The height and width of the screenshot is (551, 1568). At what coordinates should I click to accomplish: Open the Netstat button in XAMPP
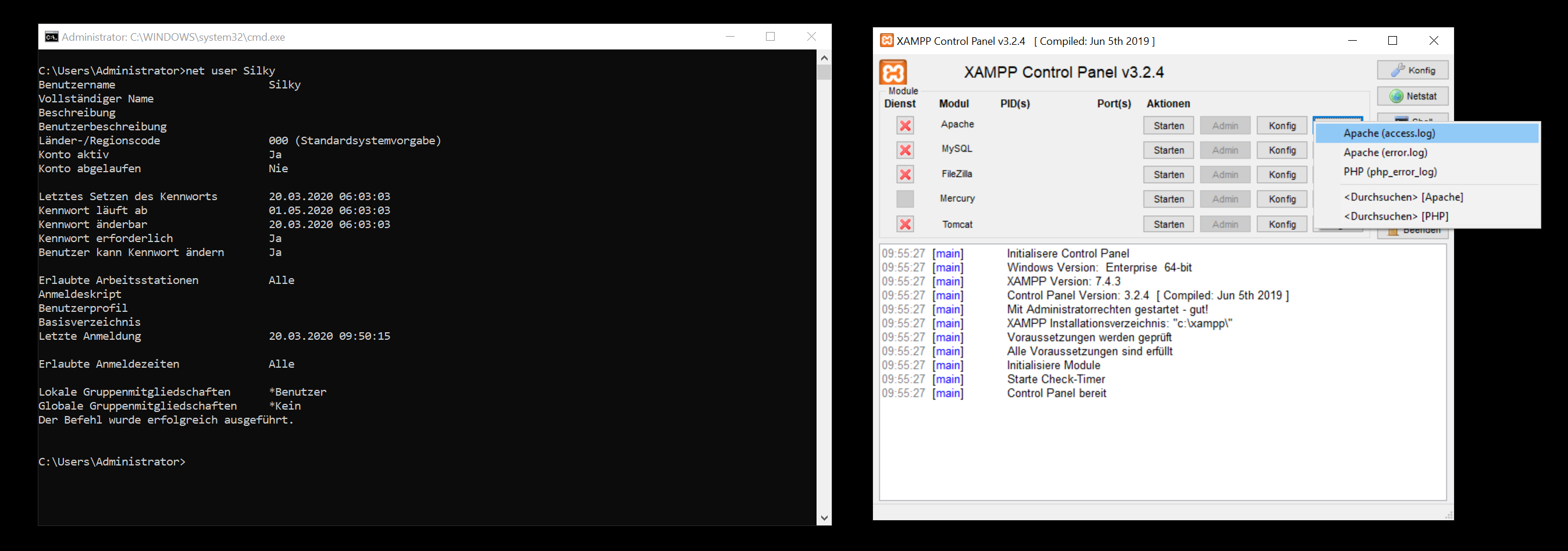1413,96
